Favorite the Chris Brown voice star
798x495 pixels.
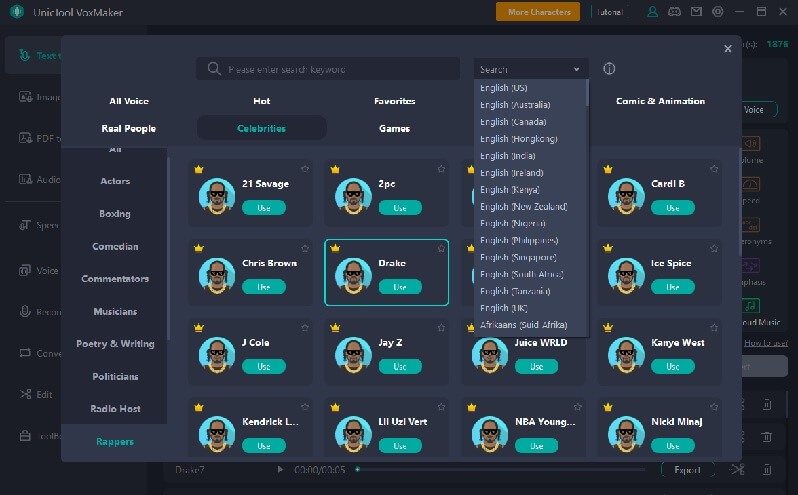(x=305, y=248)
